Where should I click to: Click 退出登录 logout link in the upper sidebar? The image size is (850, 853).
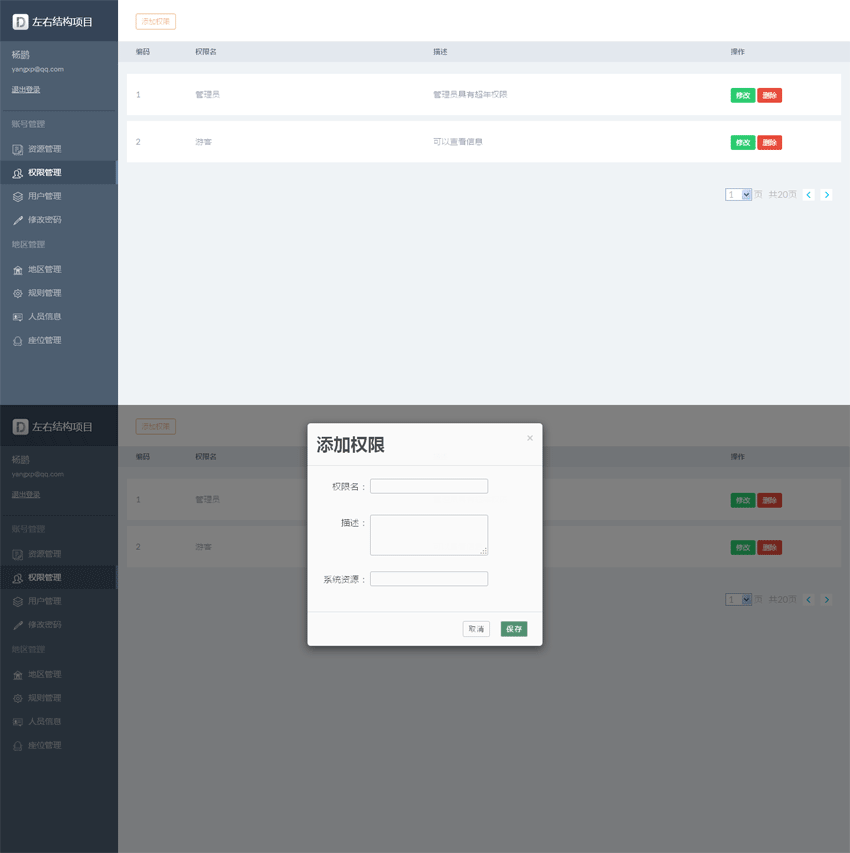(26, 90)
